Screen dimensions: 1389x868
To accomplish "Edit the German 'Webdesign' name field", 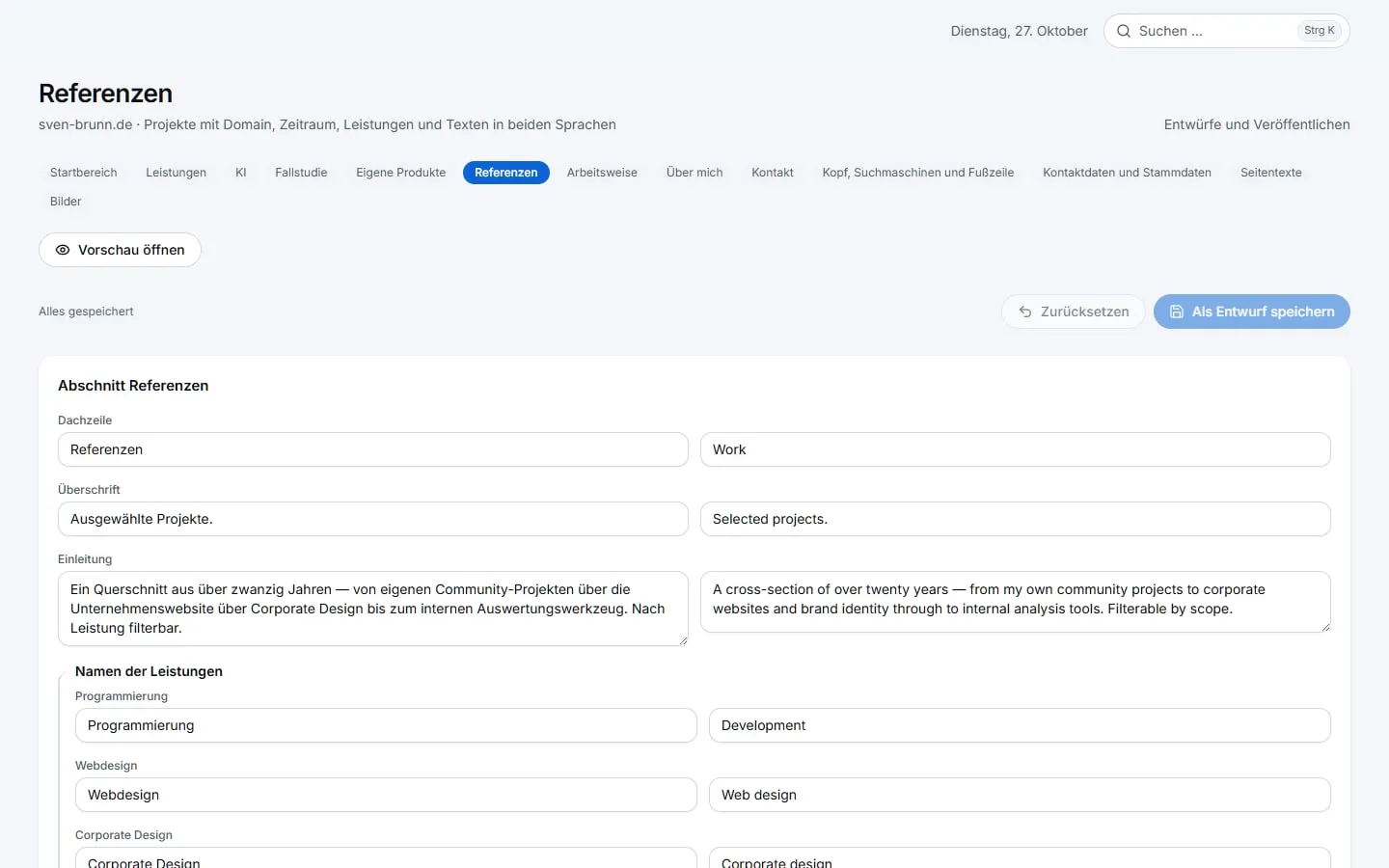I will (x=386, y=795).
